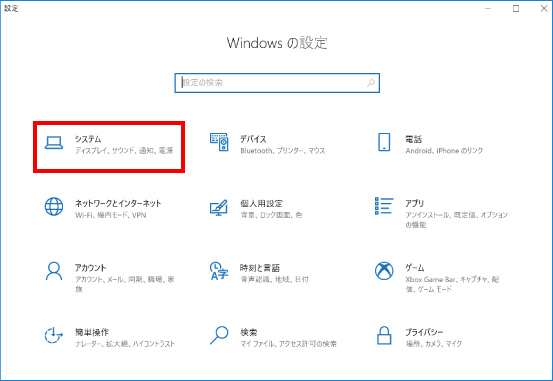Click the Wi-Fi、機内モード、VPN description
Image resolution: width=553 pixels, height=381 pixels.
[x=110, y=215]
